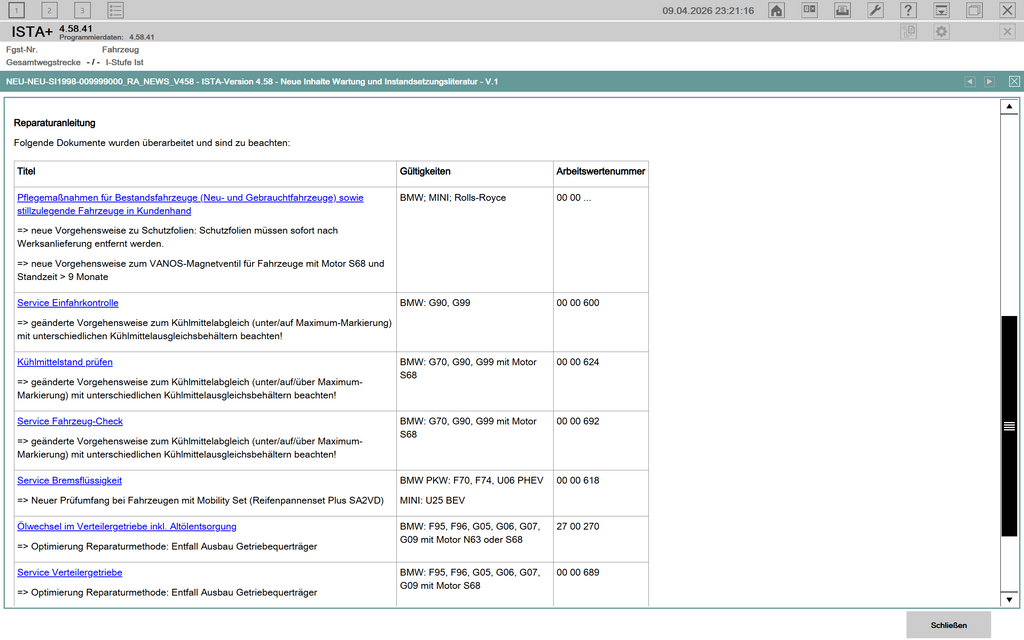Open Service Bremsflüssigkeit link
The height and width of the screenshot is (640, 1024).
coord(69,481)
